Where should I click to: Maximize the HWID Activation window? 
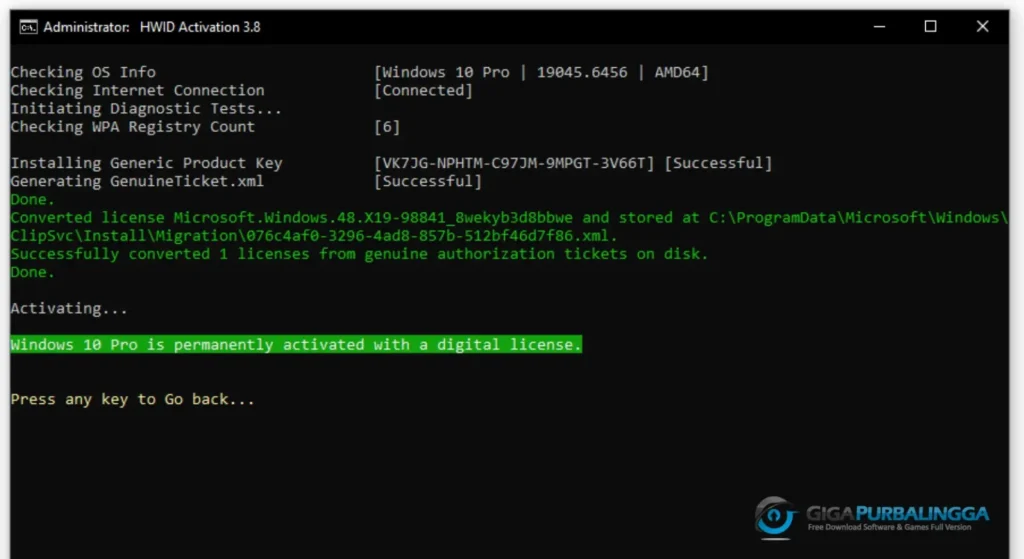click(x=931, y=27)
